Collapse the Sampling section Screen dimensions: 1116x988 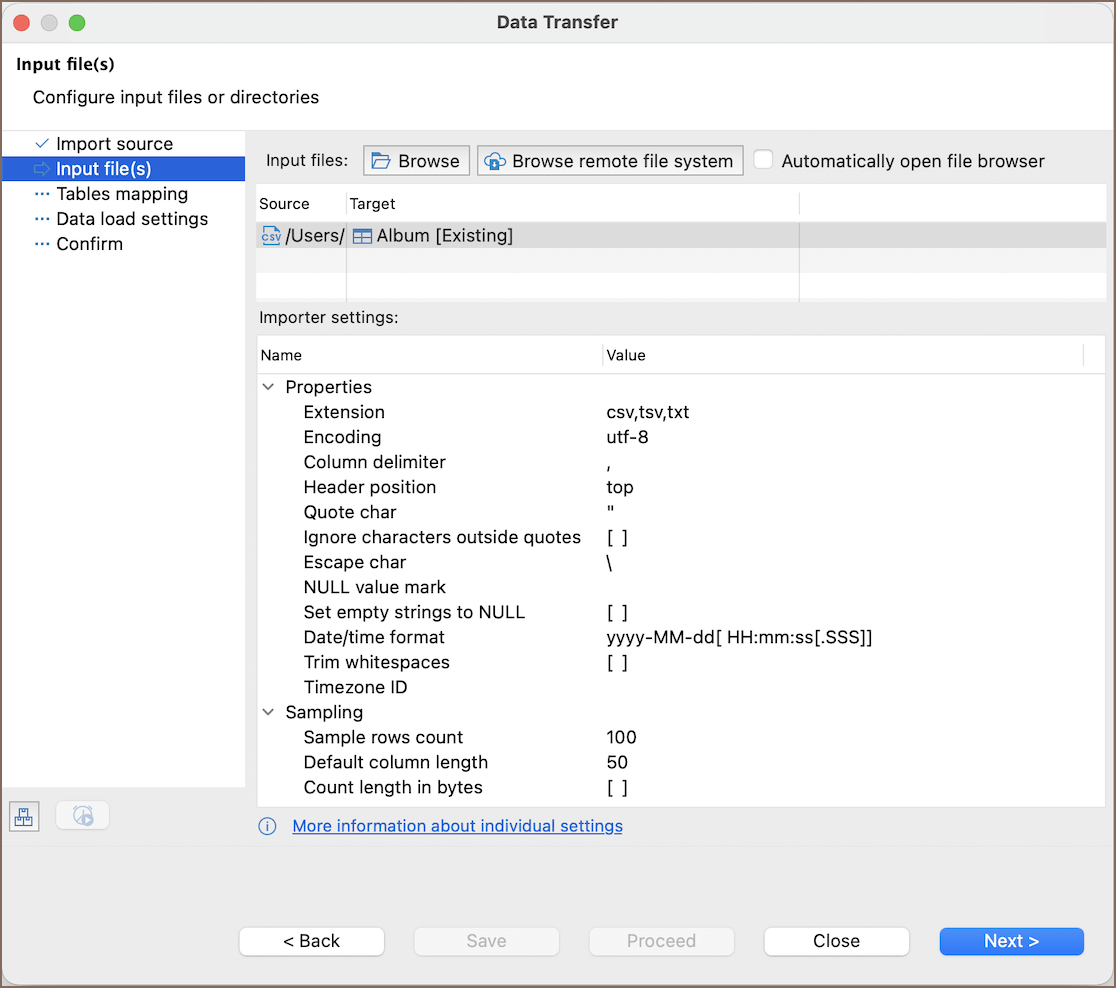(x=268, y=712)
